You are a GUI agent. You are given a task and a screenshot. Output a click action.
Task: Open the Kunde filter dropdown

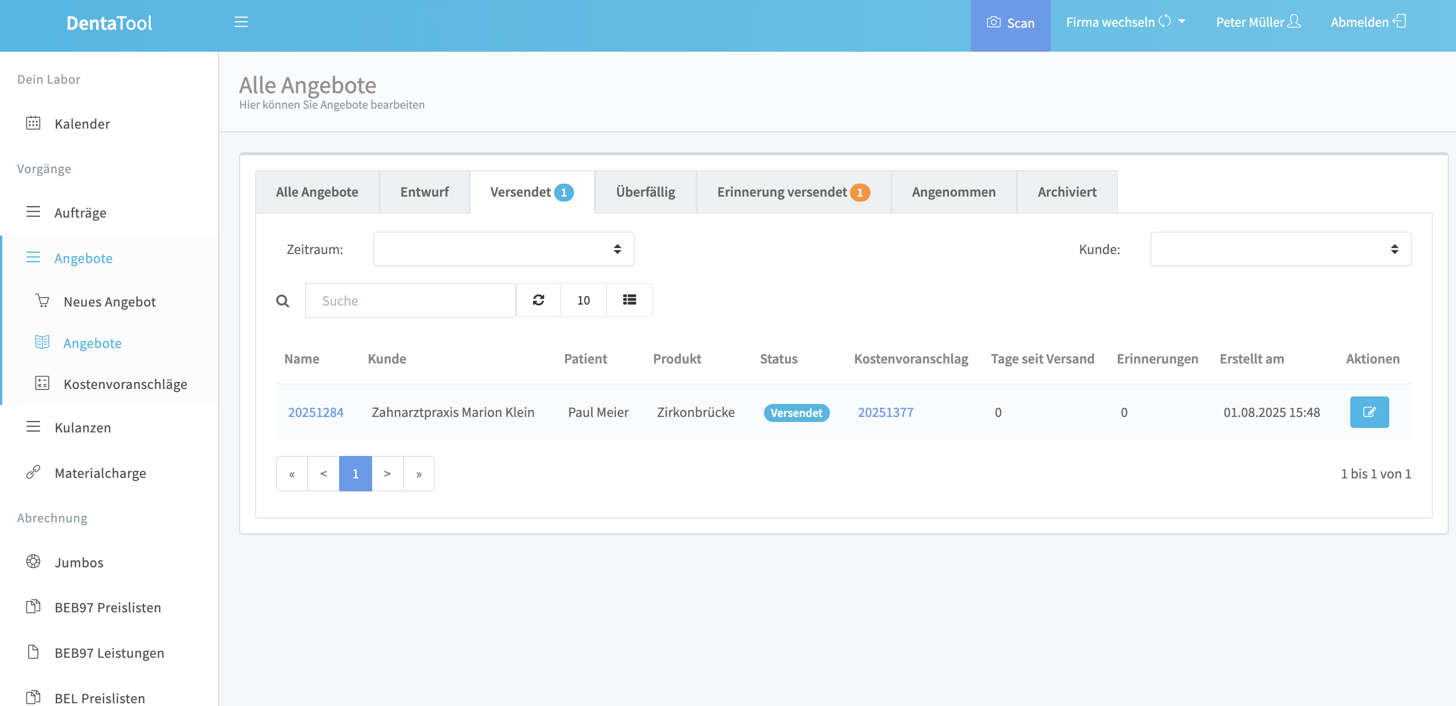point(1279,249)
